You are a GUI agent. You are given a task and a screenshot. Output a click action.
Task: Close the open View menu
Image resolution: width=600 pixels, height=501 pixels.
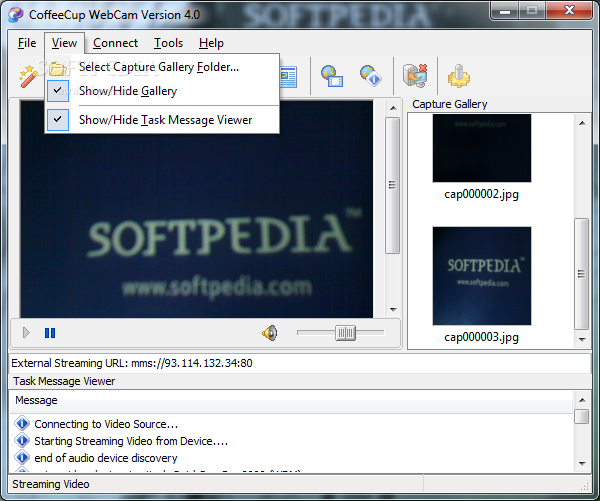[64, 43]
